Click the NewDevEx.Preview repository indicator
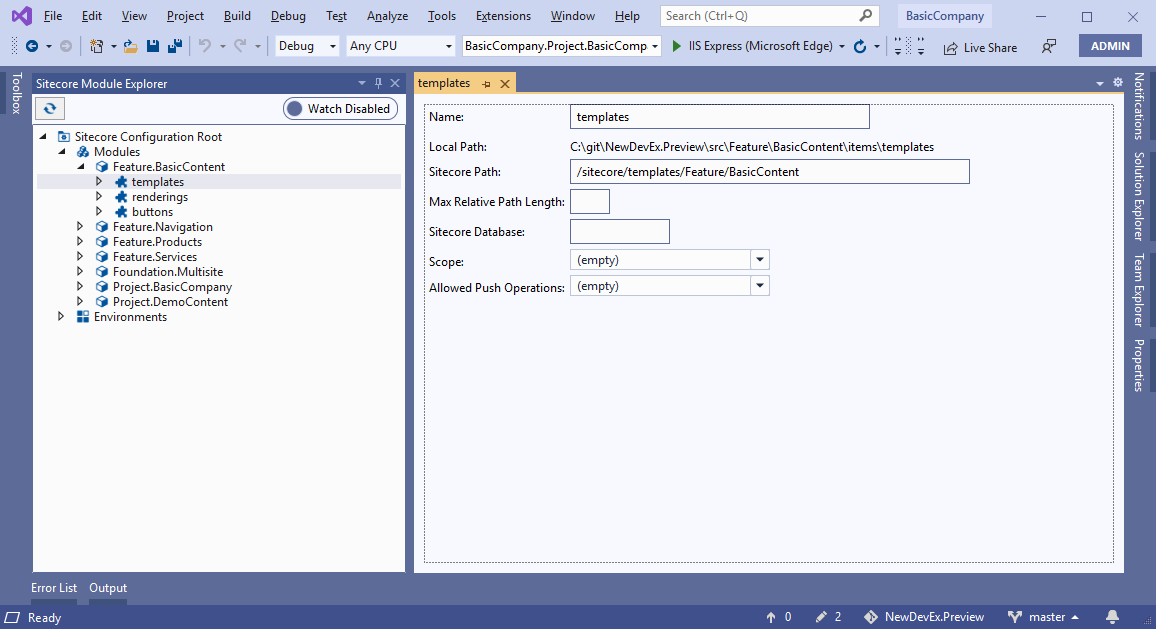 pyautogui.click(x=924, y=616)
